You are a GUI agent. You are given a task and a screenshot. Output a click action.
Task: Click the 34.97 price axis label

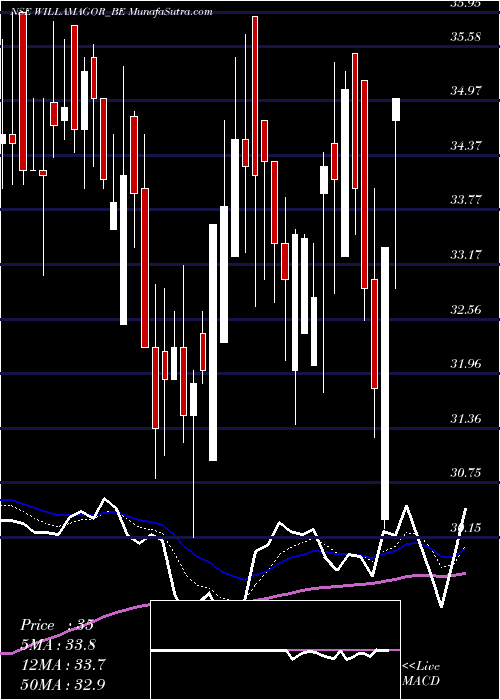click(466, 91)
